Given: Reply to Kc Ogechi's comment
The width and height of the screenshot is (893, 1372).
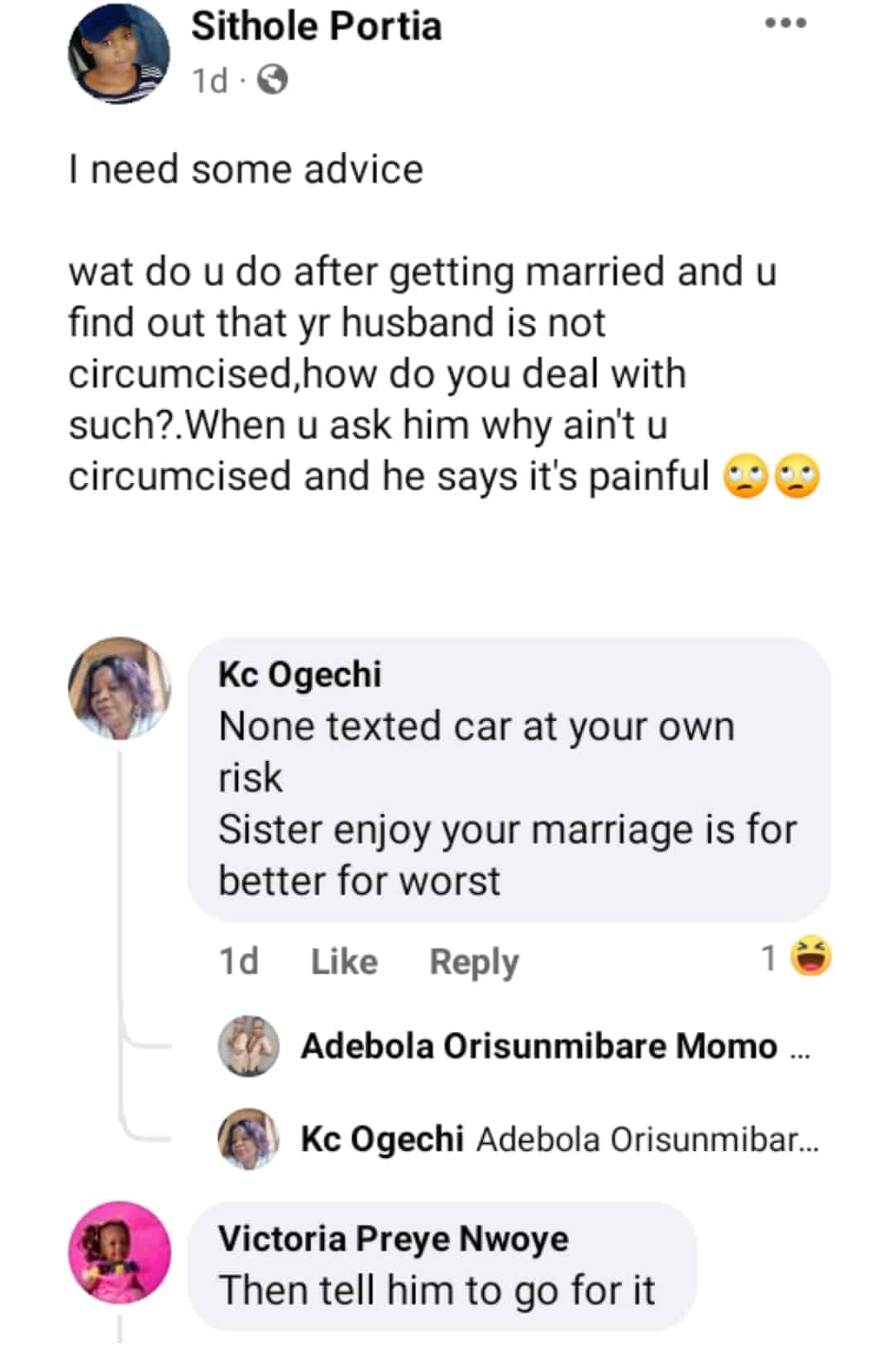Looking at the screenshot, I should [474, 961].
